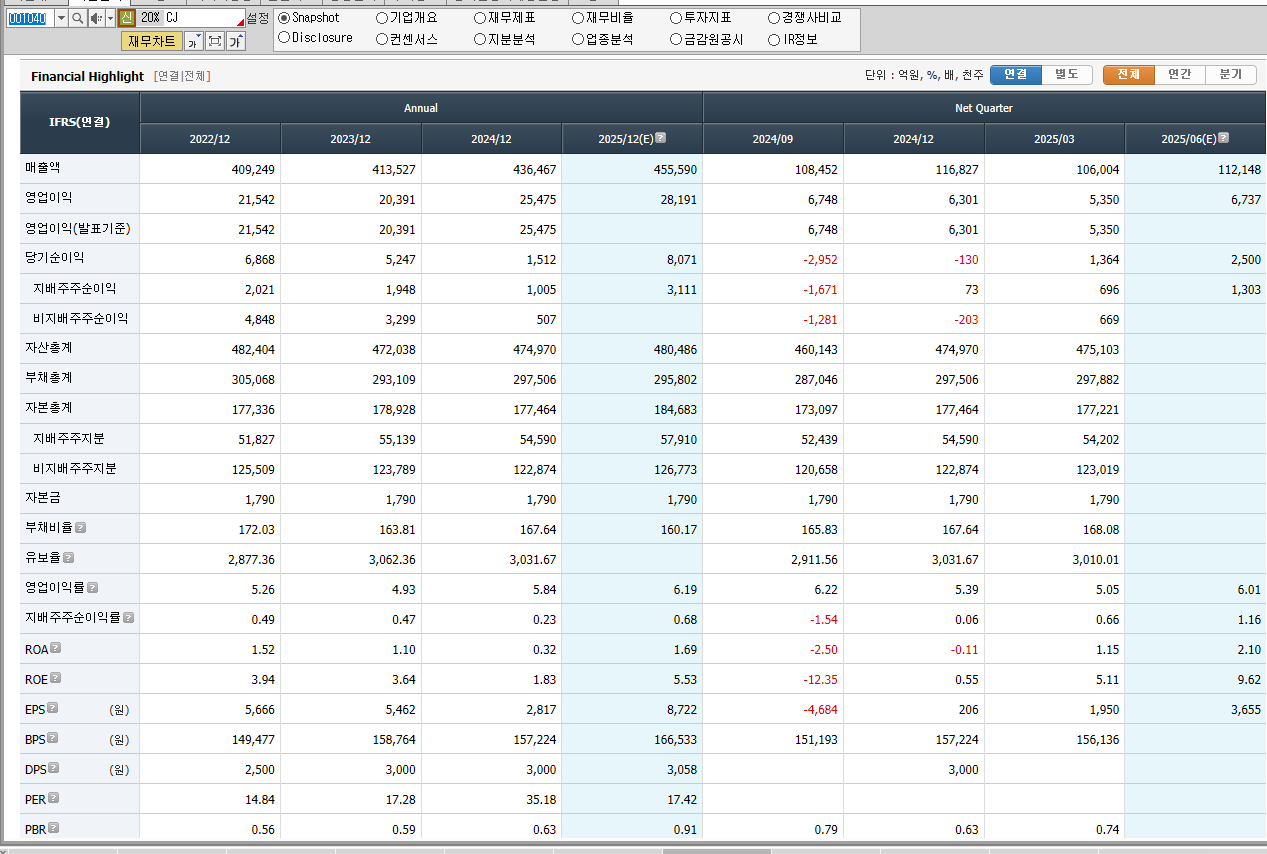Click help icon beside PER
This screenshot has height=854, width=1267.
click(x=53, y=798)
